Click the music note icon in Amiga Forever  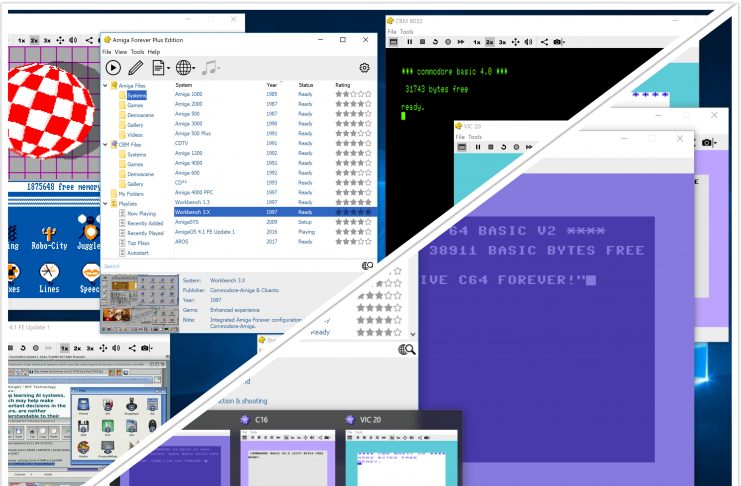[x=208, y=68]
